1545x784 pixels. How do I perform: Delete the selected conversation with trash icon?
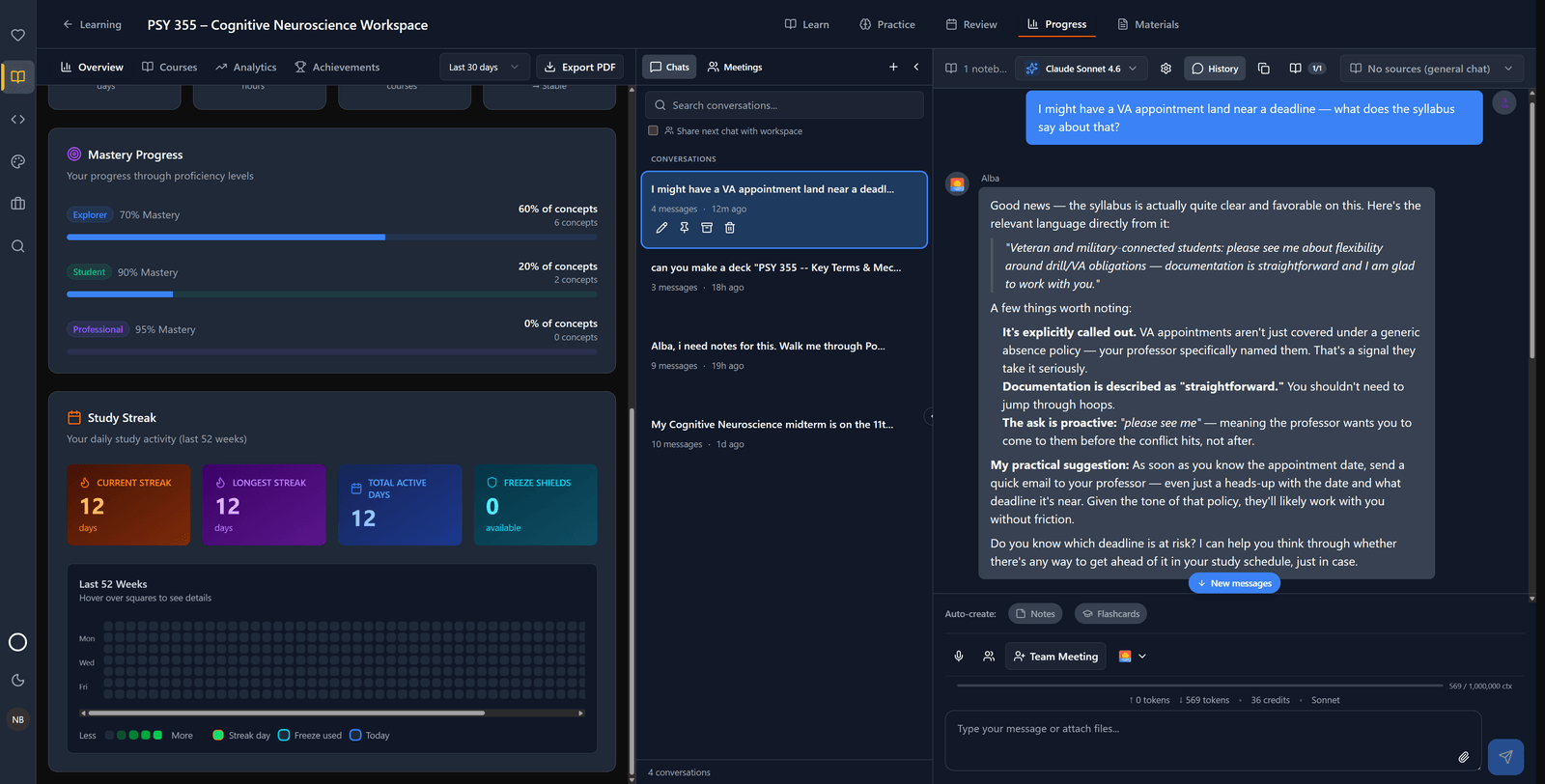click(730, 228)
